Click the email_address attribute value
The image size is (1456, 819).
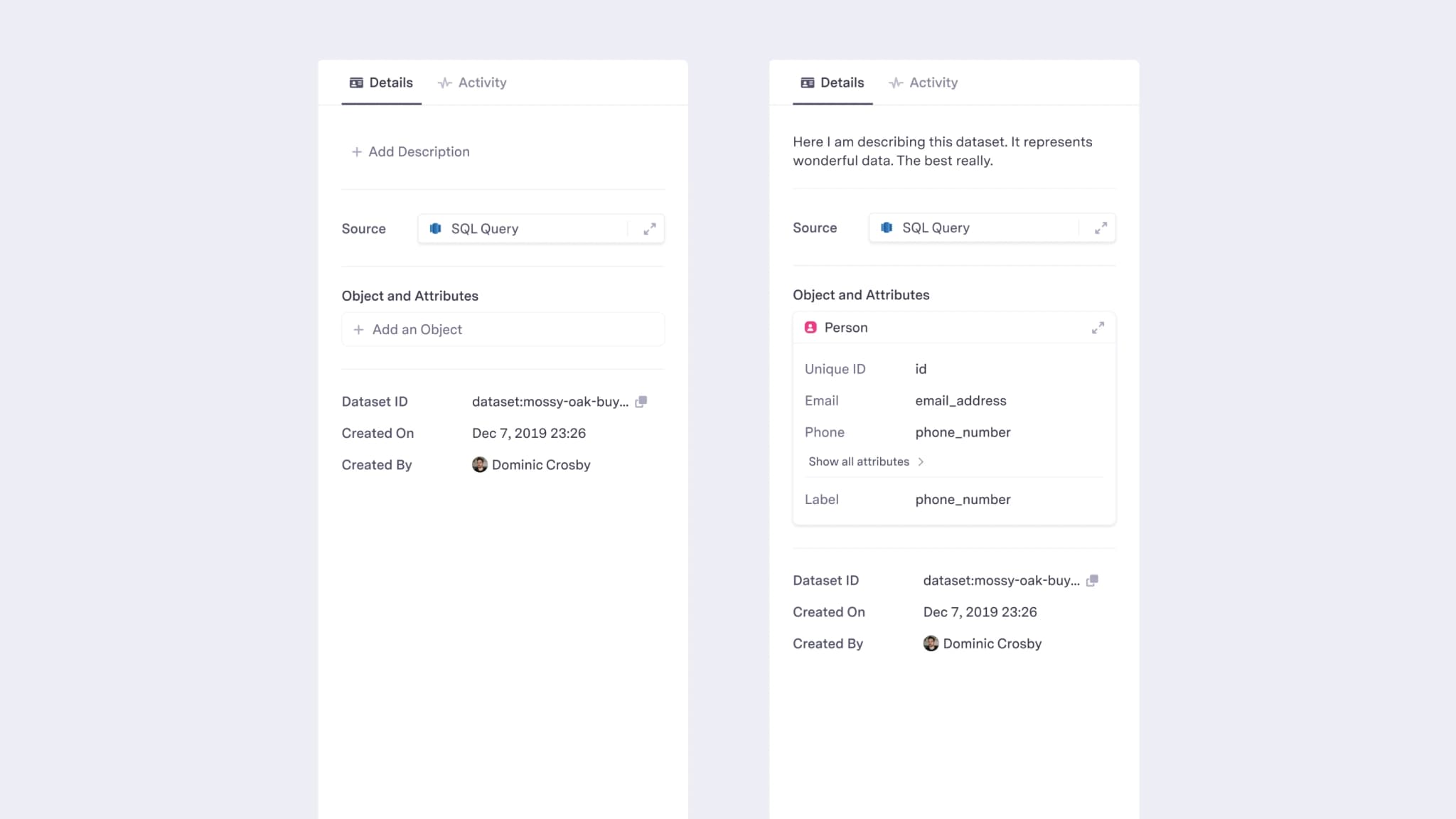(x=960, y=401)
